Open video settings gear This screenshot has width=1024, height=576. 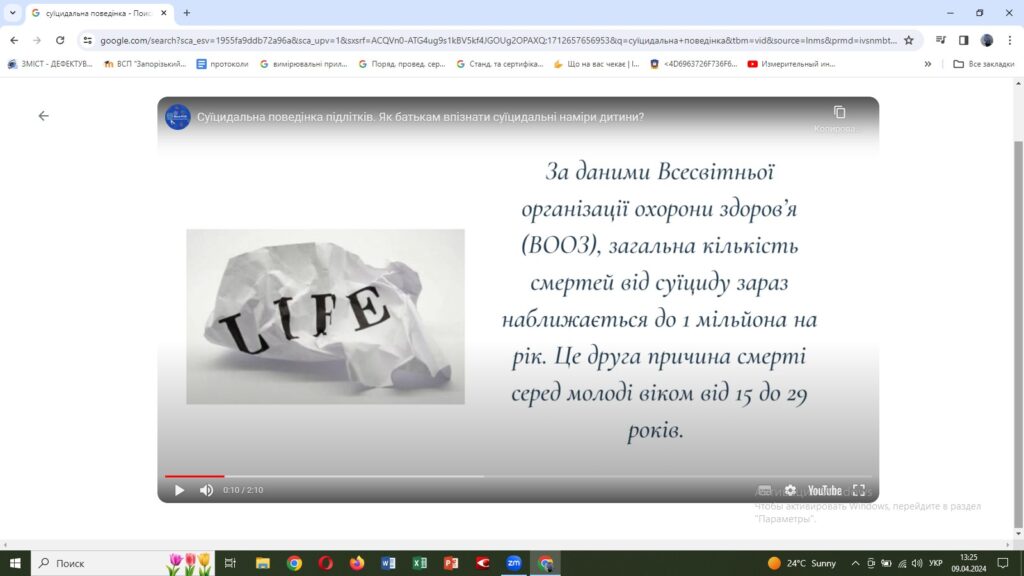(790, 490)
